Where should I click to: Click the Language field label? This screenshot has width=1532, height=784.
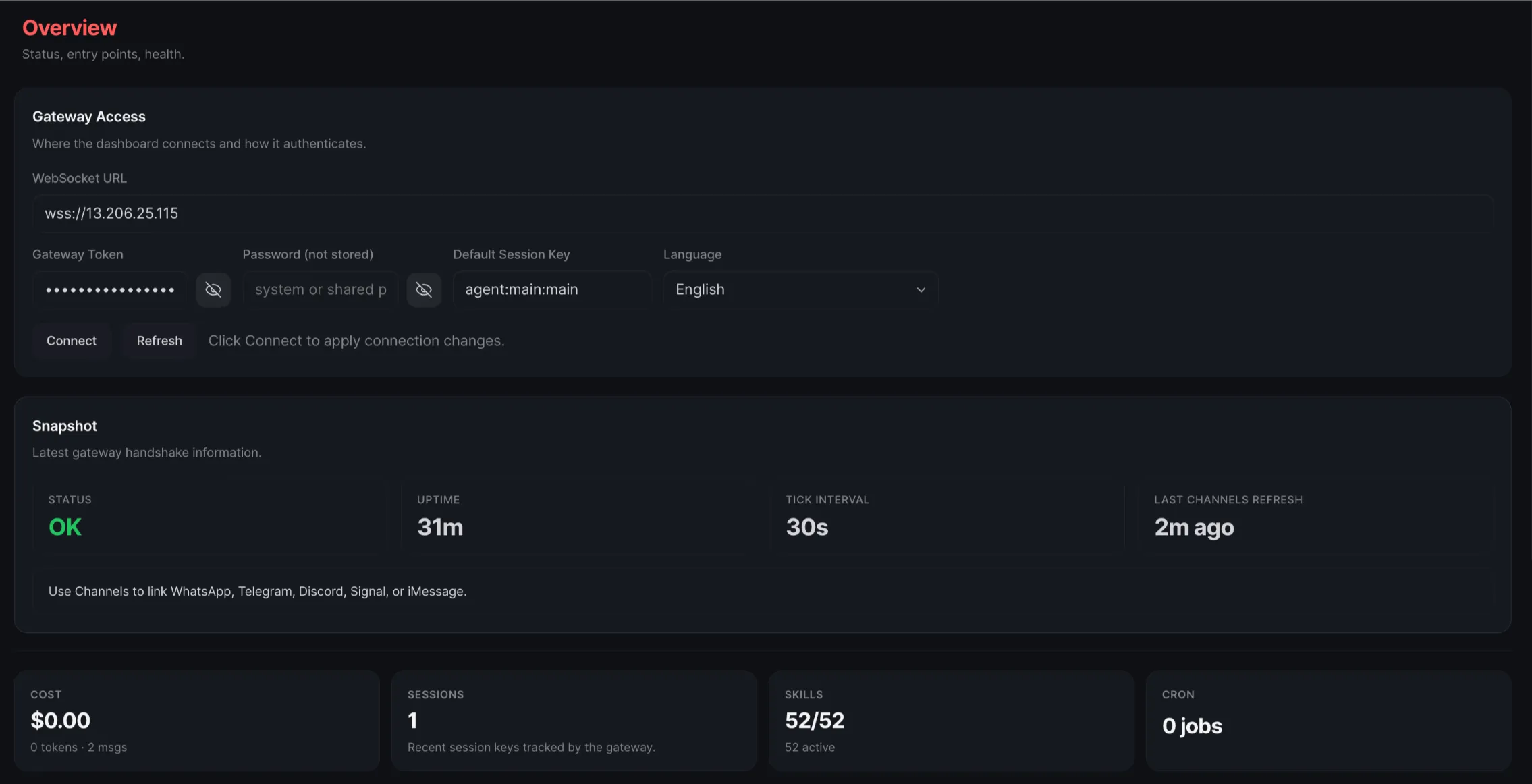coord(692,254)
